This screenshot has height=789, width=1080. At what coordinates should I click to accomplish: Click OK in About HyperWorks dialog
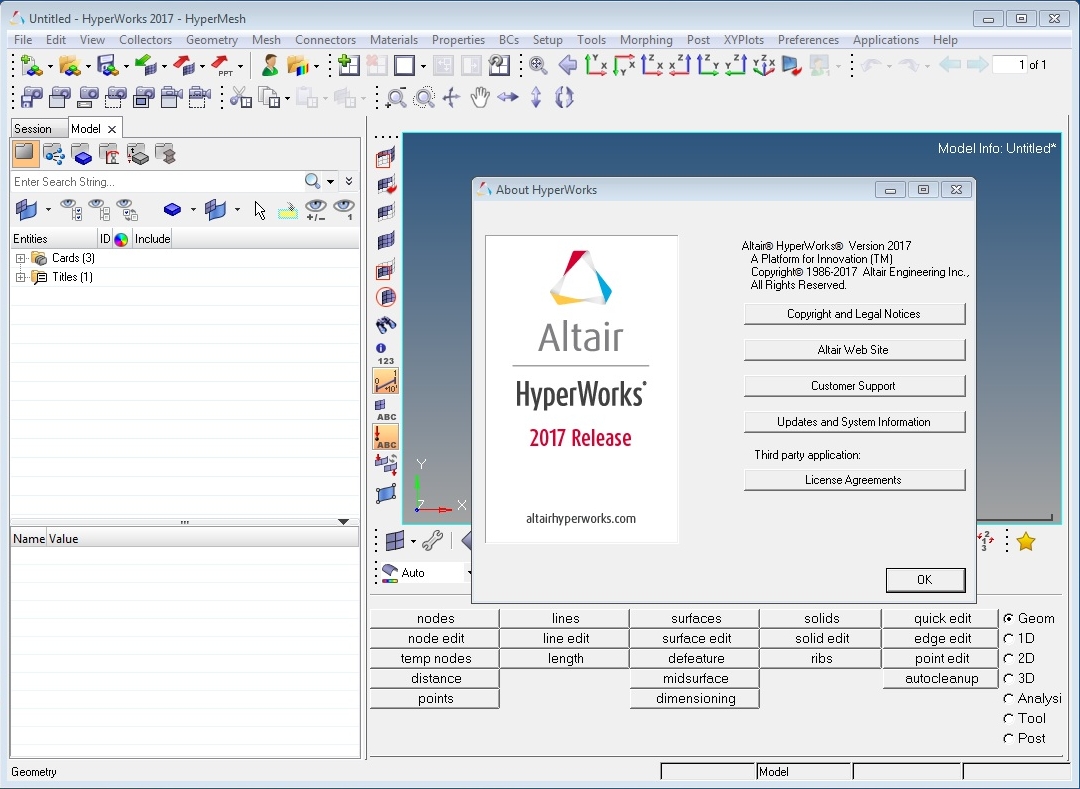[x=925, y=580]
